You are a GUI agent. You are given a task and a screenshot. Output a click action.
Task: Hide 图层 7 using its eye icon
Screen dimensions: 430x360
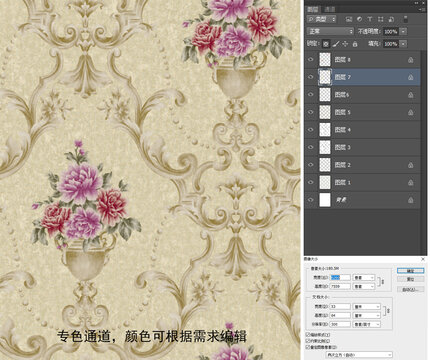click(311, 77)
